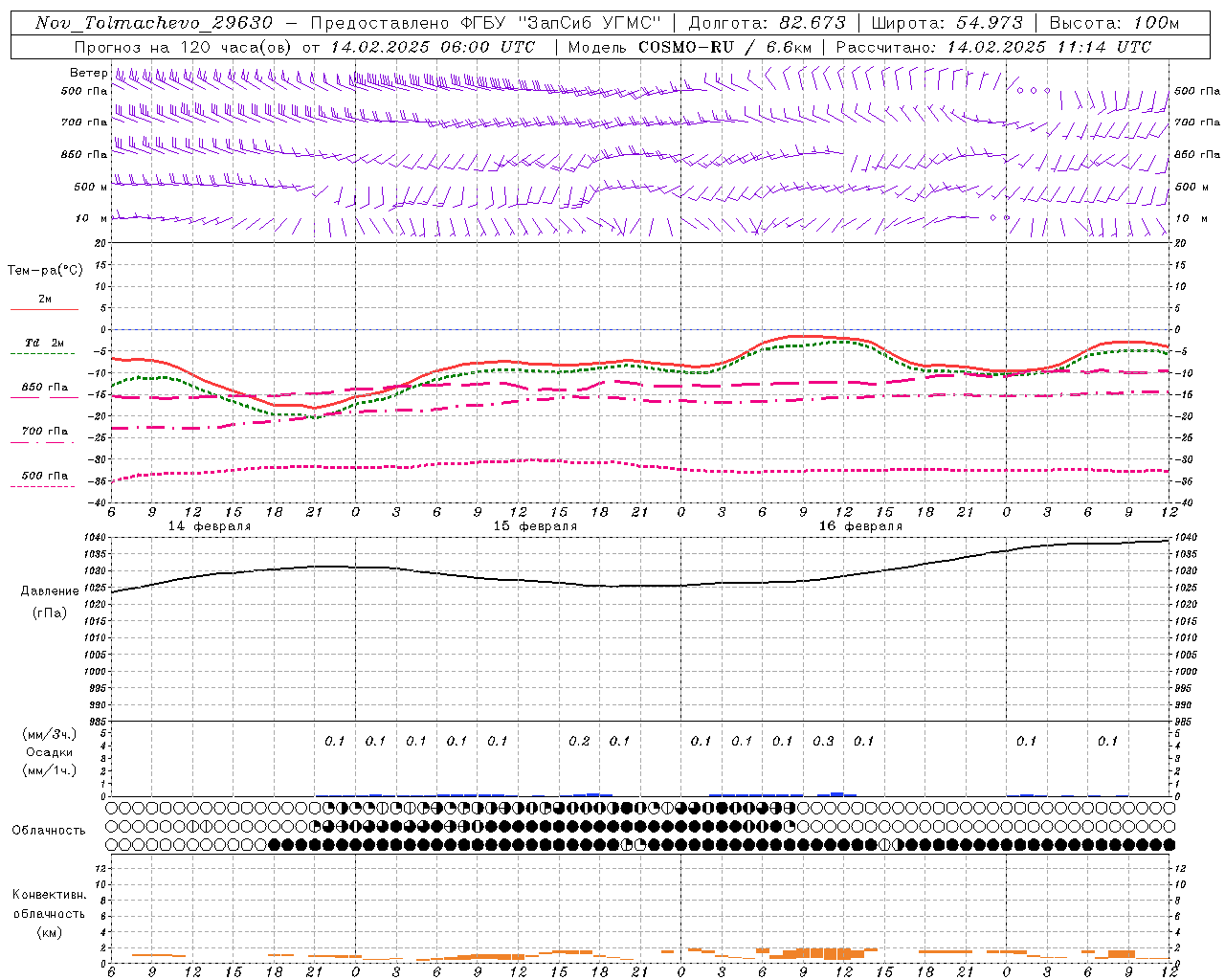Click the 10 м wind level label on left axis

91,218
